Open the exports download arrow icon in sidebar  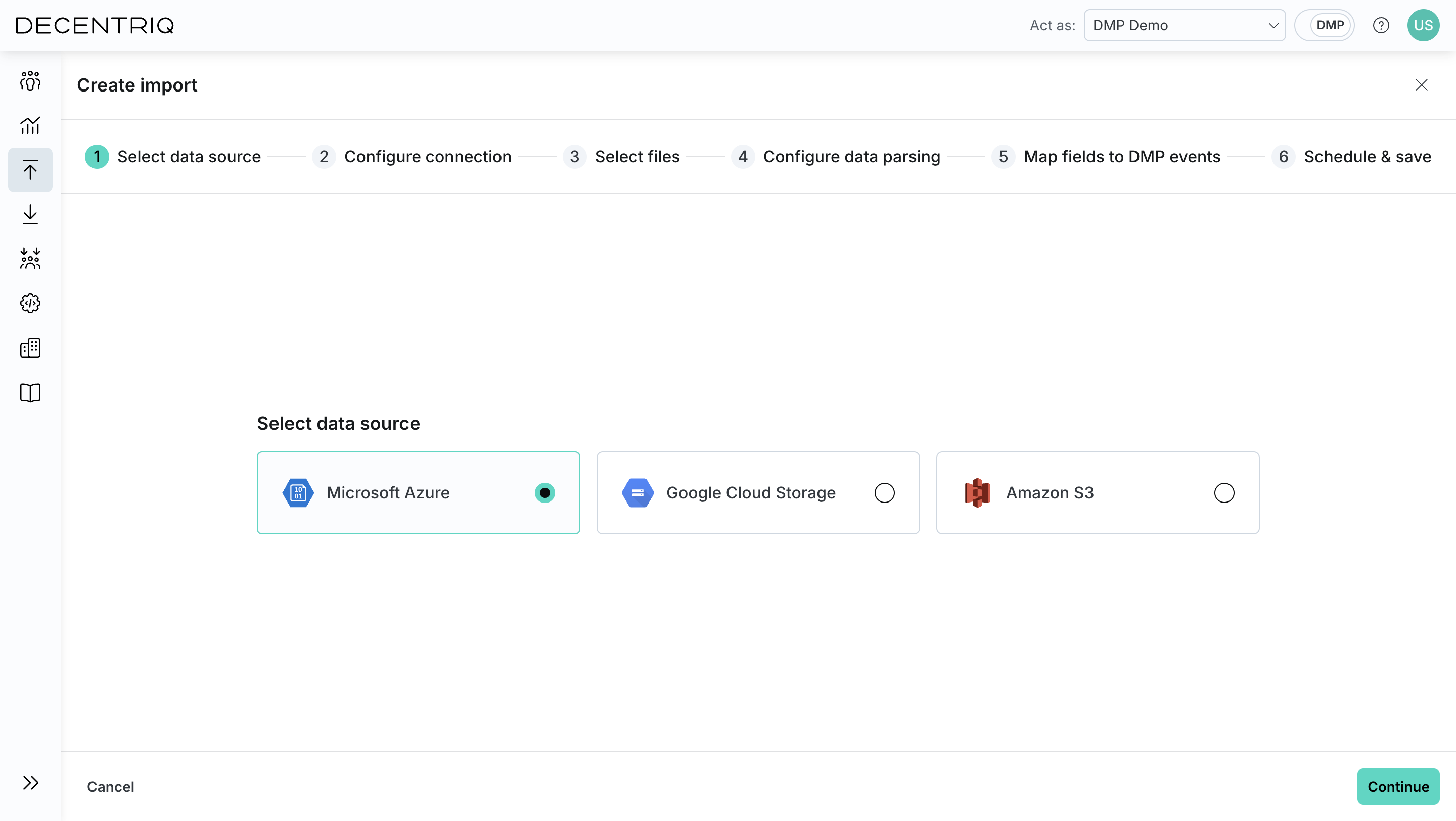30,214
